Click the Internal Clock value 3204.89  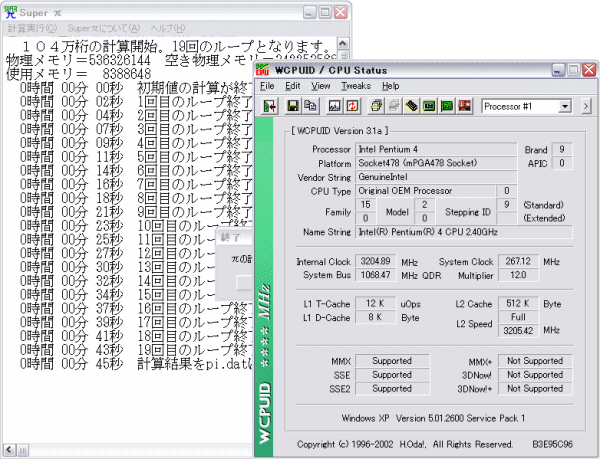pyautogui.click(x=375, y=261)
